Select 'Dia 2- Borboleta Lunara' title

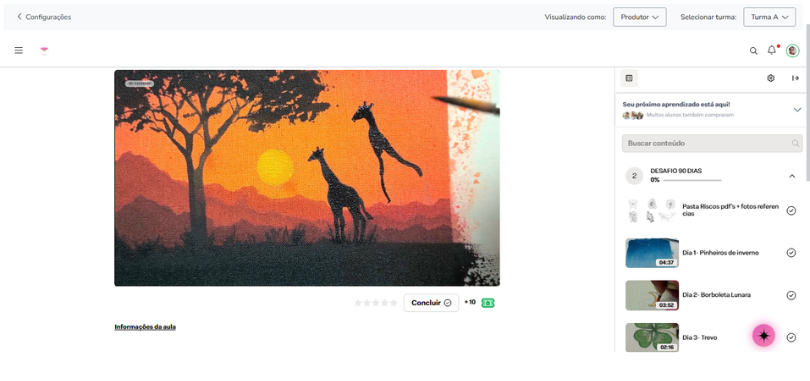717,295
